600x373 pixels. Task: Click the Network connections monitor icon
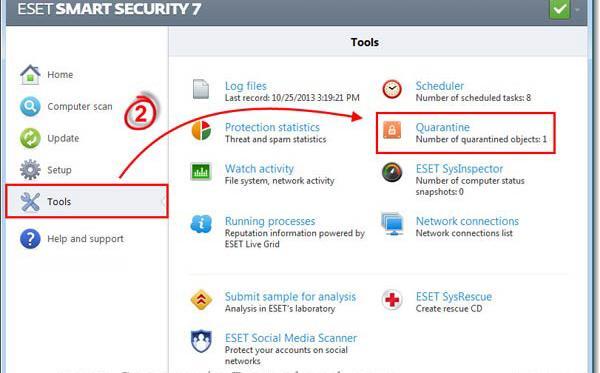pyautogui.click(x=393, y=224)
